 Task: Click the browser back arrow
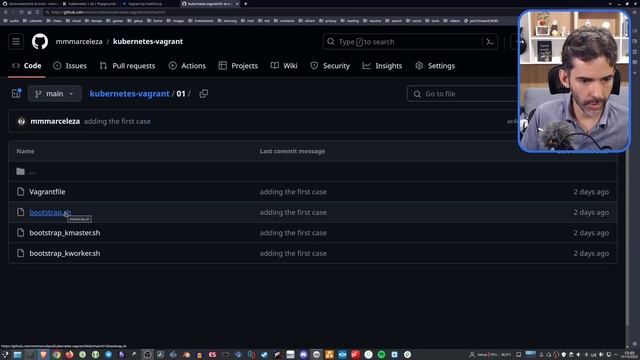[x=6, y=12]
